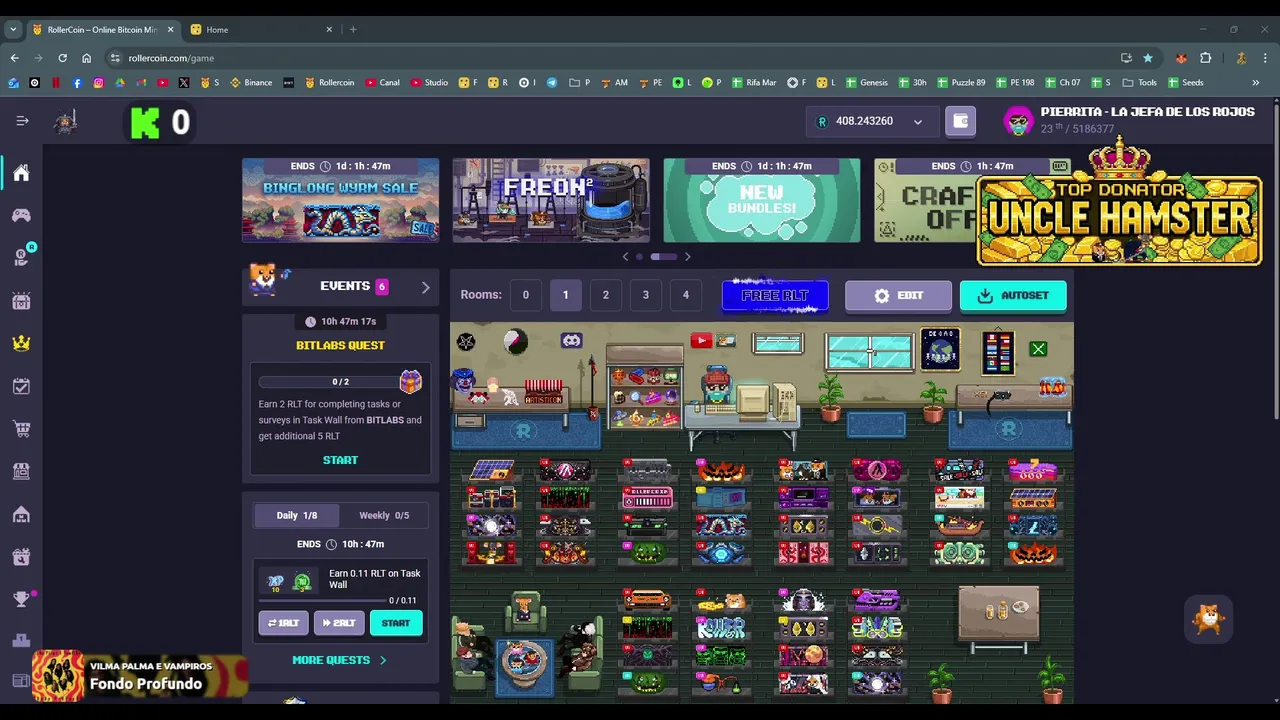1280x720 pixels.
Task: Open the Games controller icon in sidebar
Action: [21, 215]
